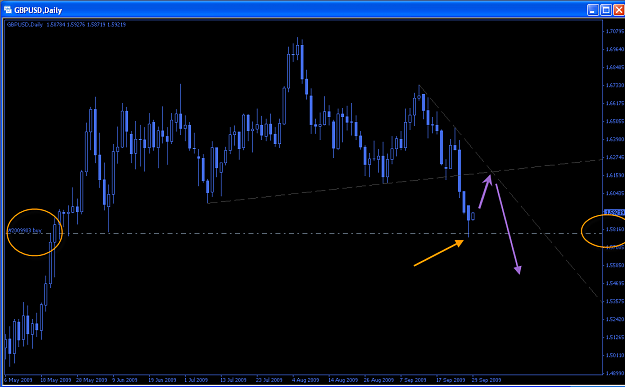Image resolution: width=625 pixels, height=387 pixels.
Task: Click the 23 Jul 2009 date label
Action: tap(270, 380)
